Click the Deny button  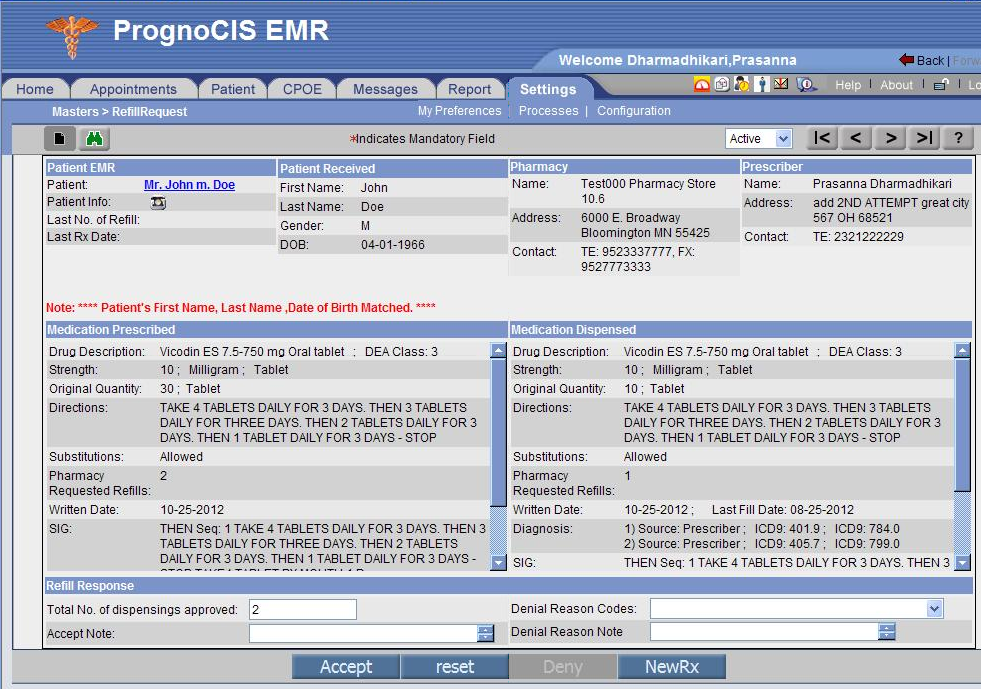(x=563, y=666)
